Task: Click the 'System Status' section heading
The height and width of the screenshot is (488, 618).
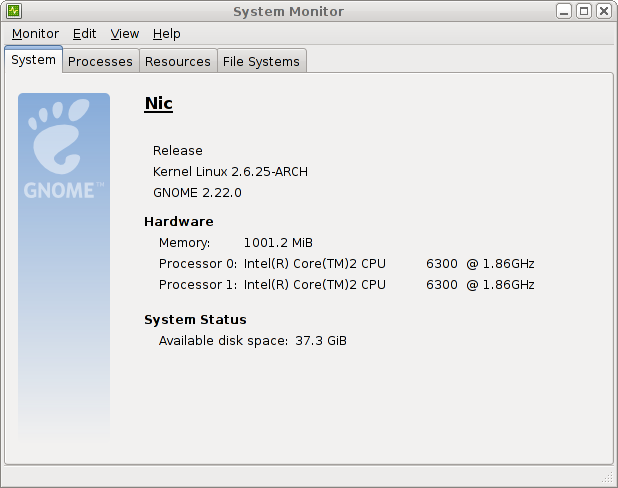Action: (195, 320)
